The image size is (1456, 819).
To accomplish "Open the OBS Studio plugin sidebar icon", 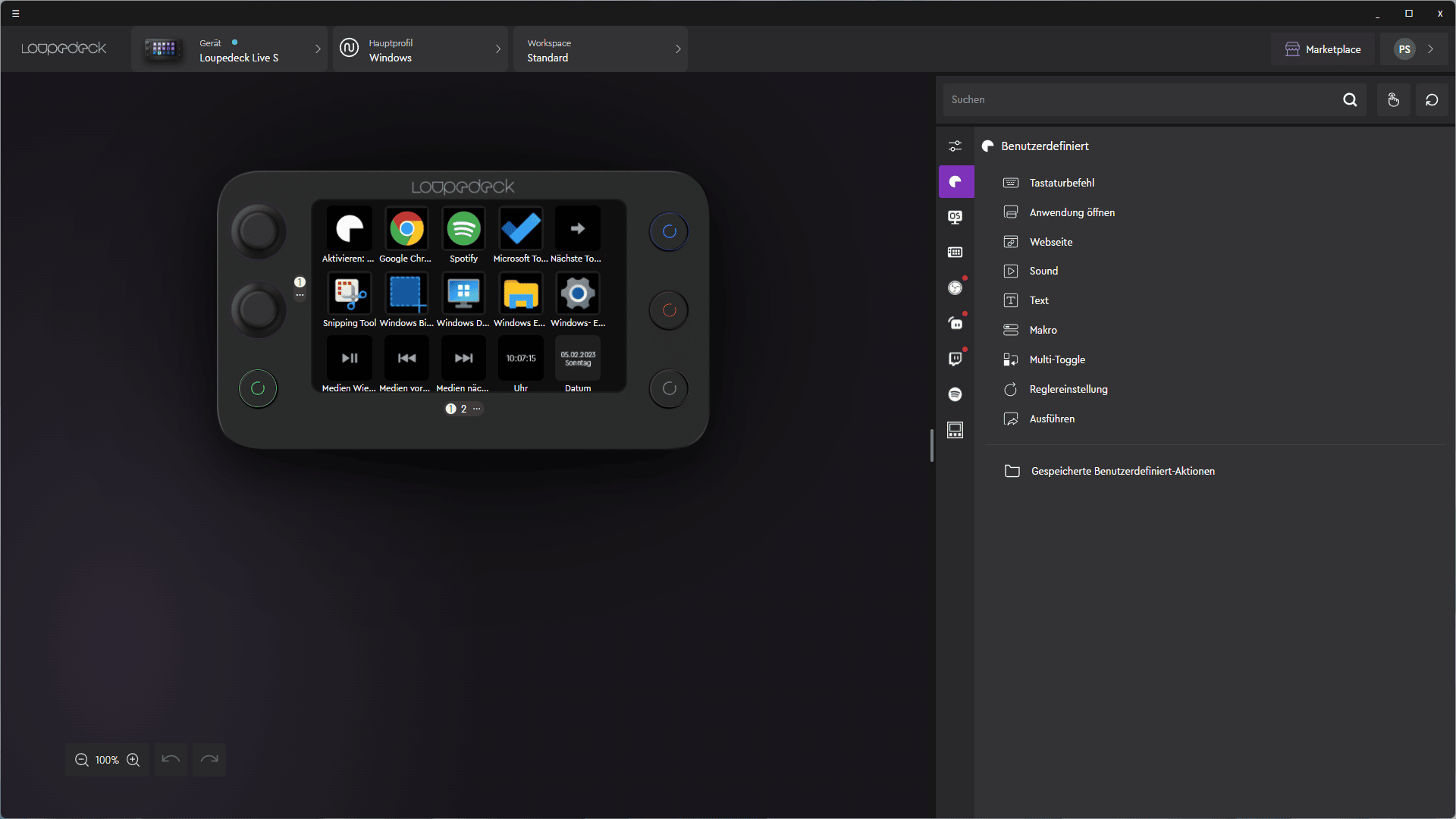I will pos(955,288).
